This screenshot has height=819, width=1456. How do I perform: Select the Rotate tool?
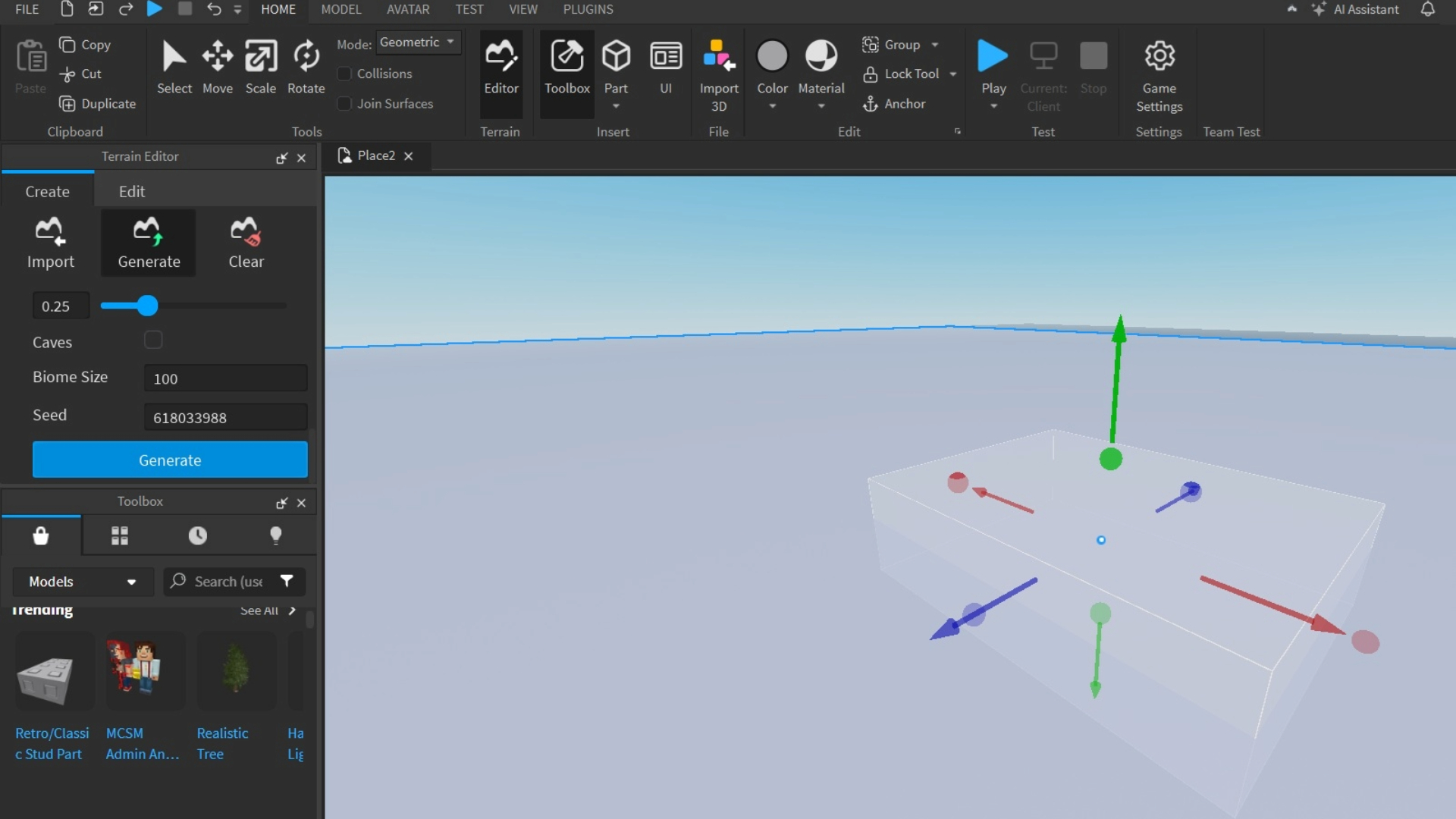coord(306,66)
